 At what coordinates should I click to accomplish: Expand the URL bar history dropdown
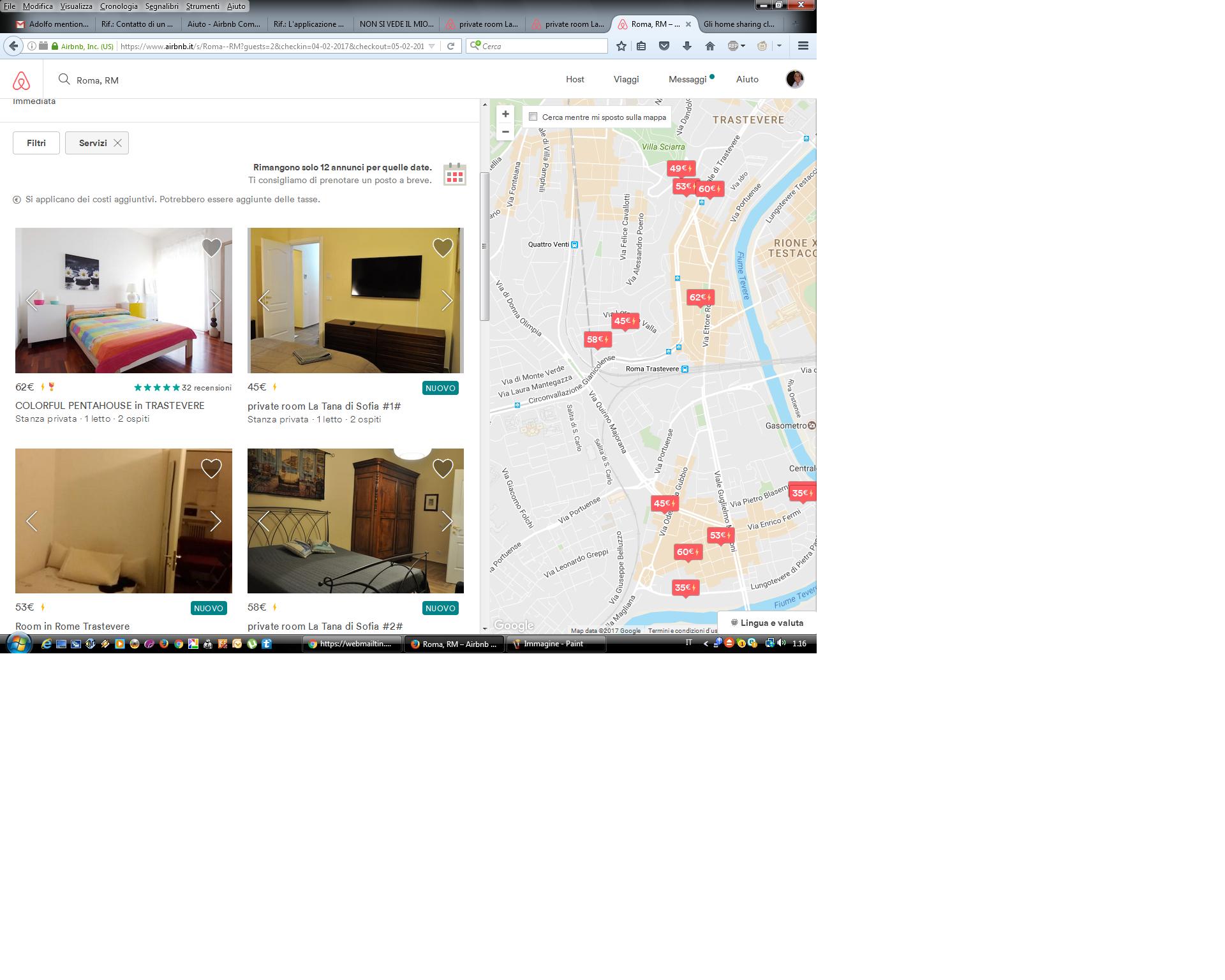(432, 46)
